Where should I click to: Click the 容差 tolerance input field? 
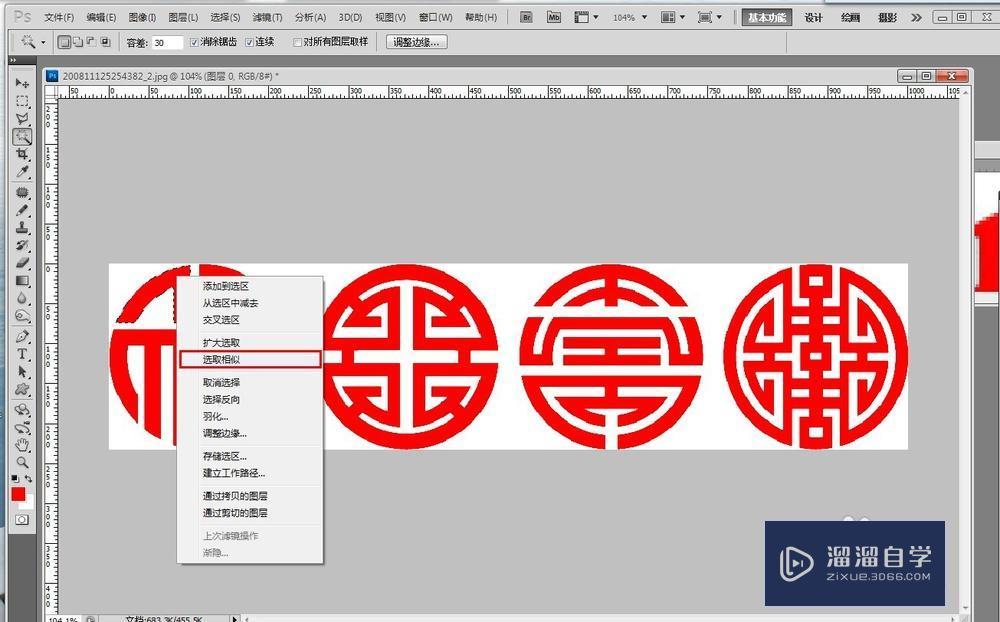click(166, 43)
